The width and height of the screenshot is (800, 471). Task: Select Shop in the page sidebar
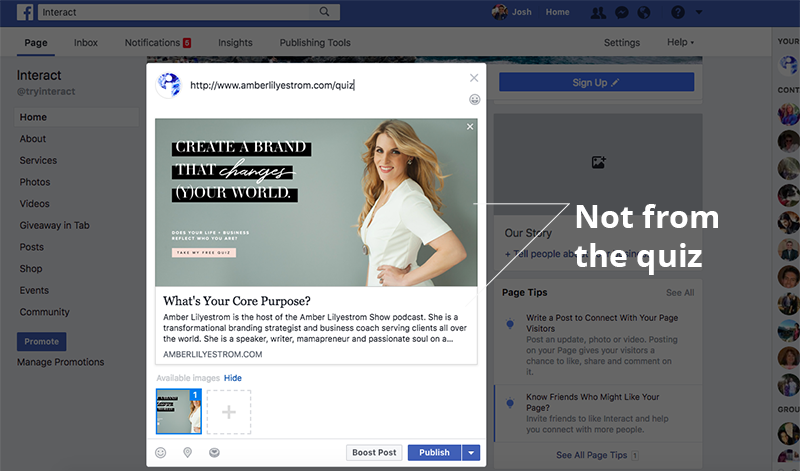tap(31, 268)
